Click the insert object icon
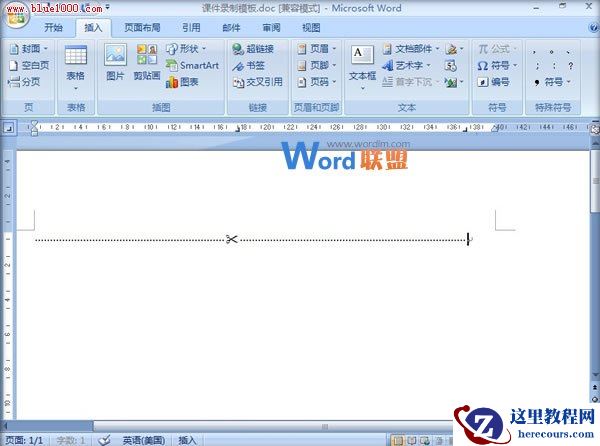 [451, 82]
